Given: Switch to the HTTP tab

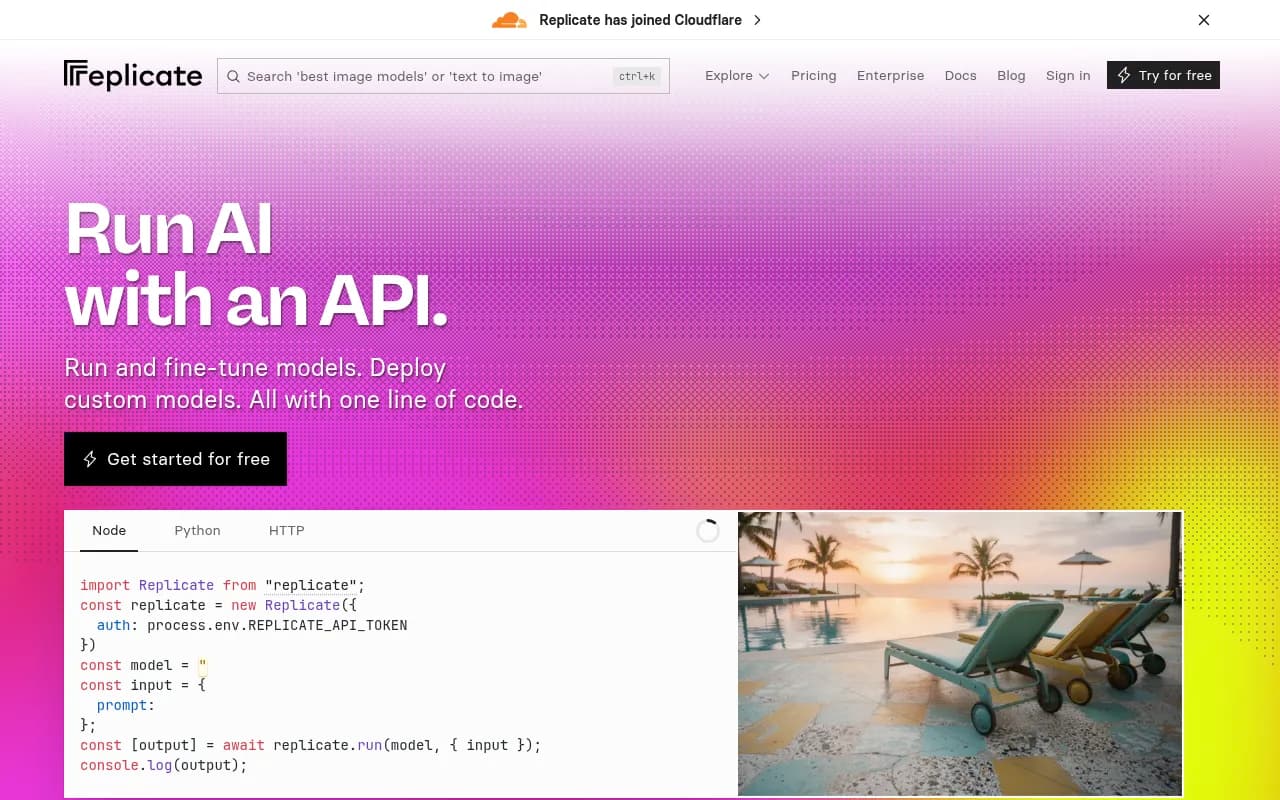Looking at the screenshot, I should coord(286,530).
